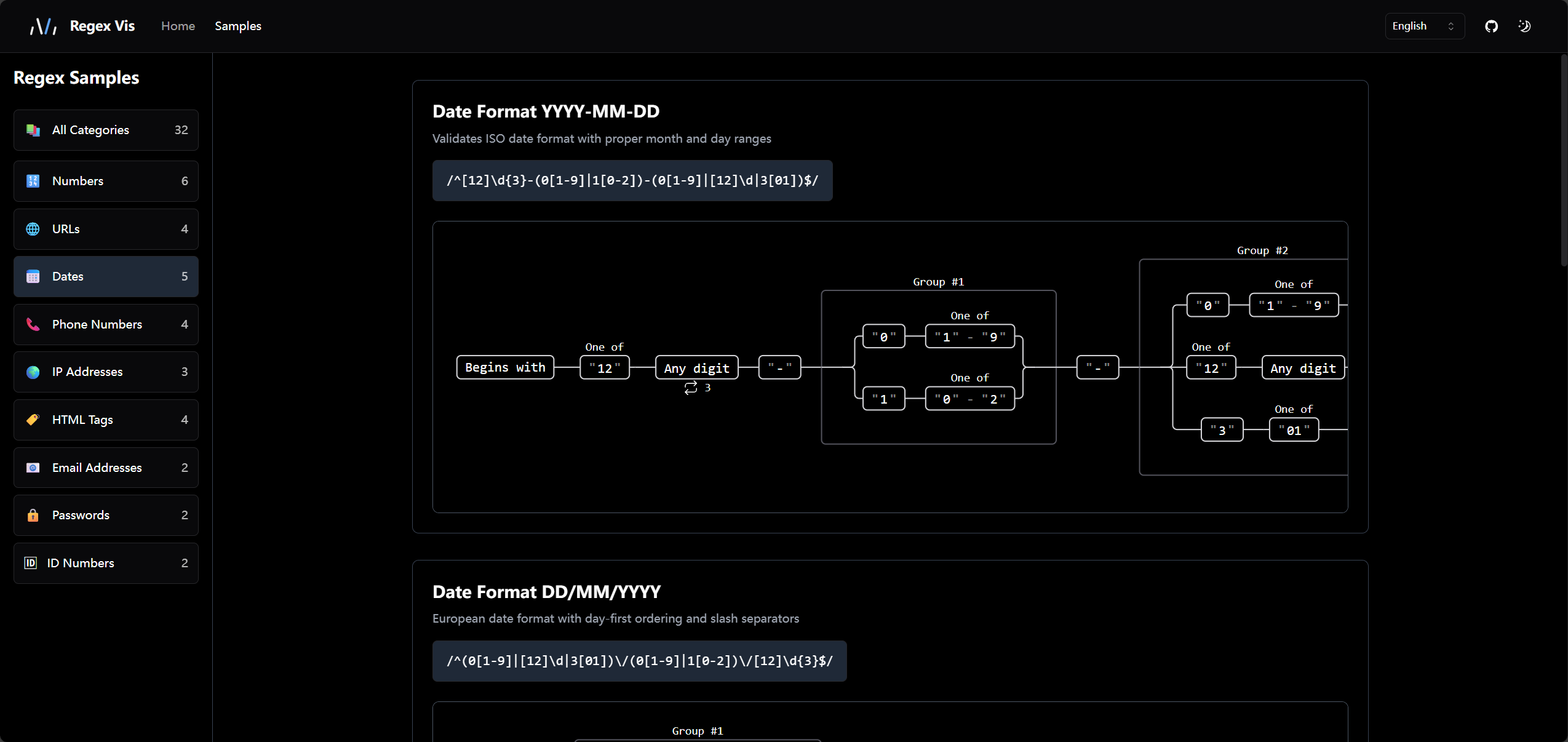Click the Passwords lock icon
This screenshot has width=1568, height=742.
coord(33,515)
